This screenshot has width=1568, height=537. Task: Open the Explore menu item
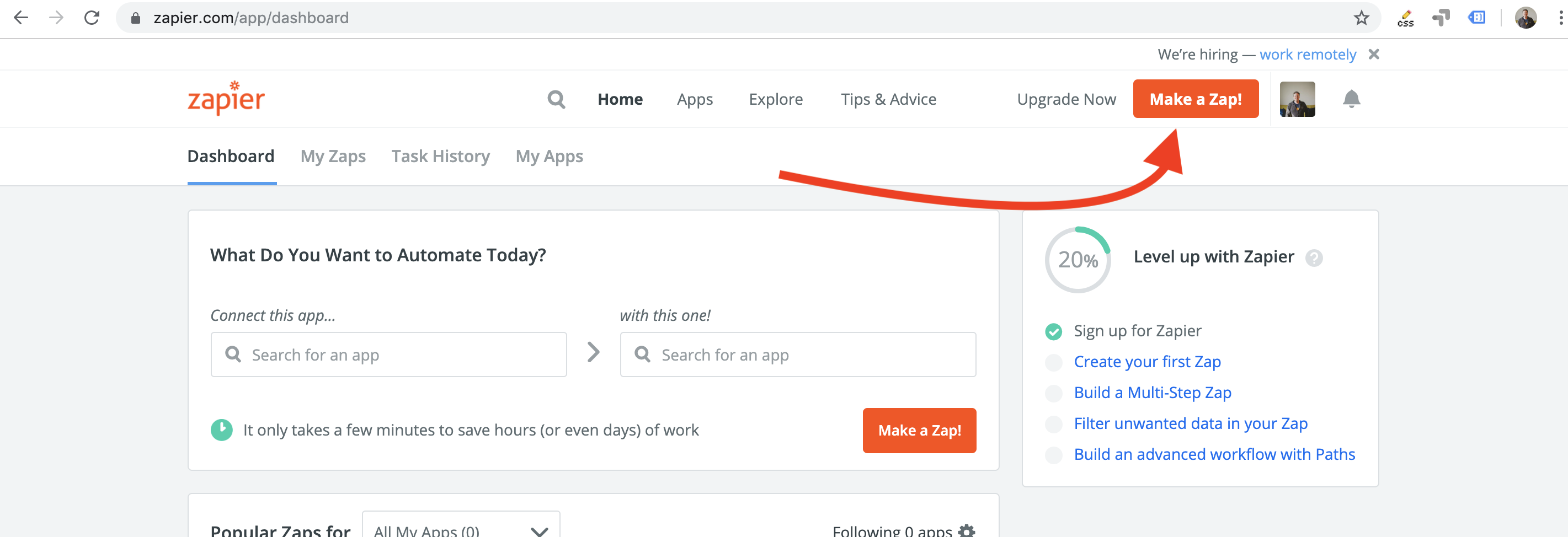pos(776,99)
